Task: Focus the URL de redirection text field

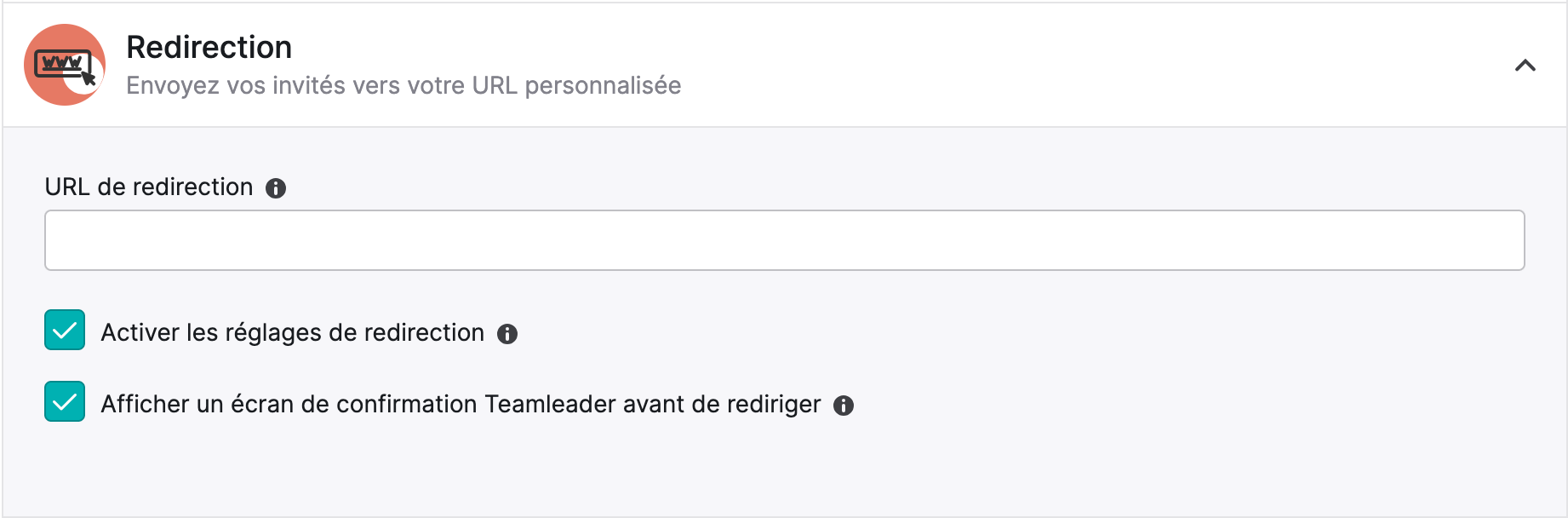Action: (784, 240)
